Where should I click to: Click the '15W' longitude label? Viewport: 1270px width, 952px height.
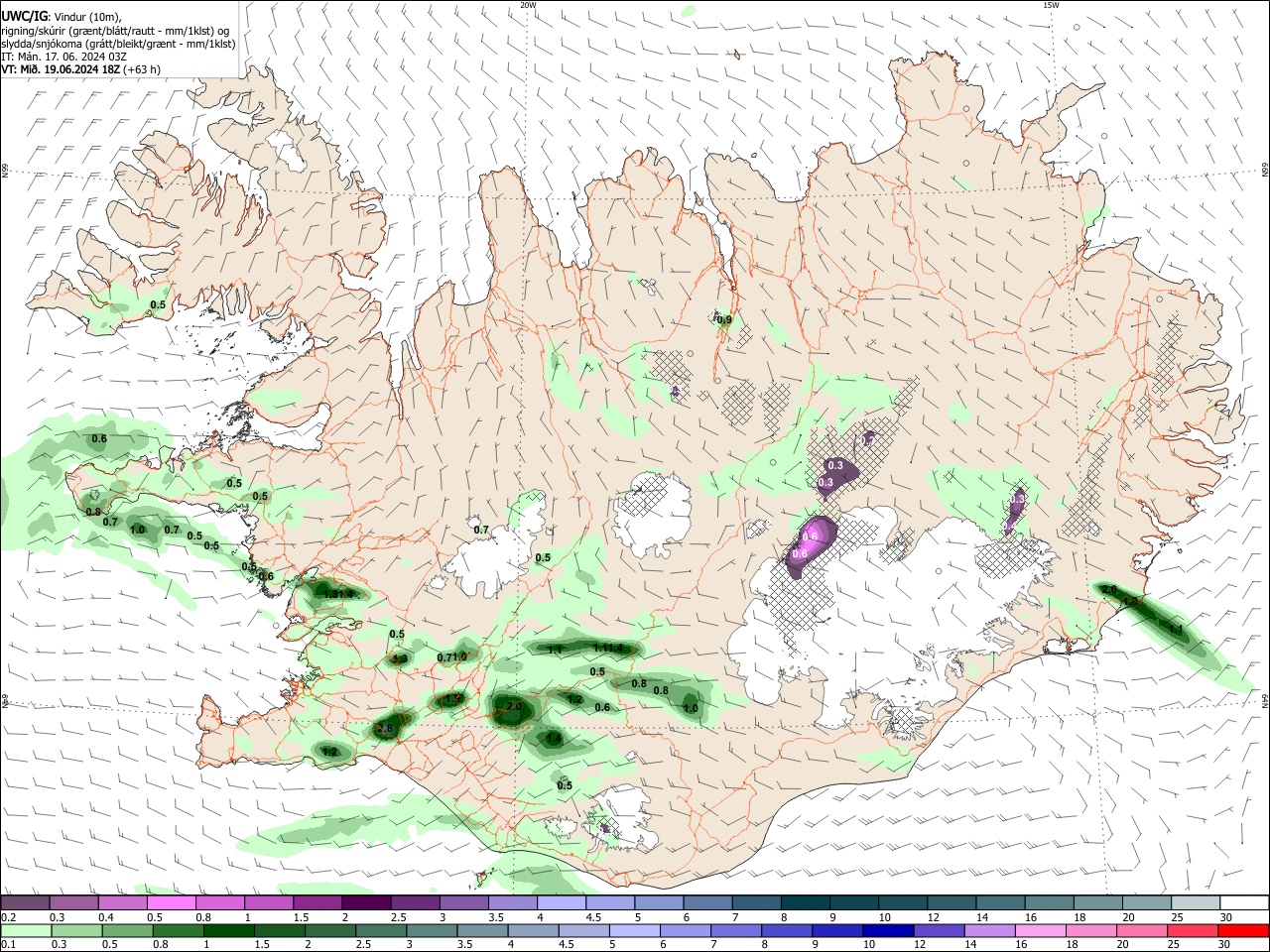1051,5
